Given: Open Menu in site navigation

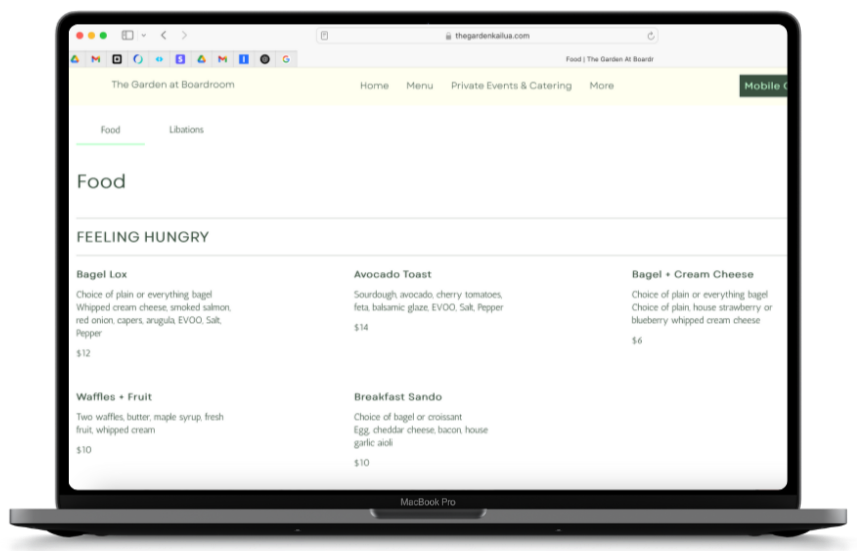Looking at the screenshot, I should (420, 86).
